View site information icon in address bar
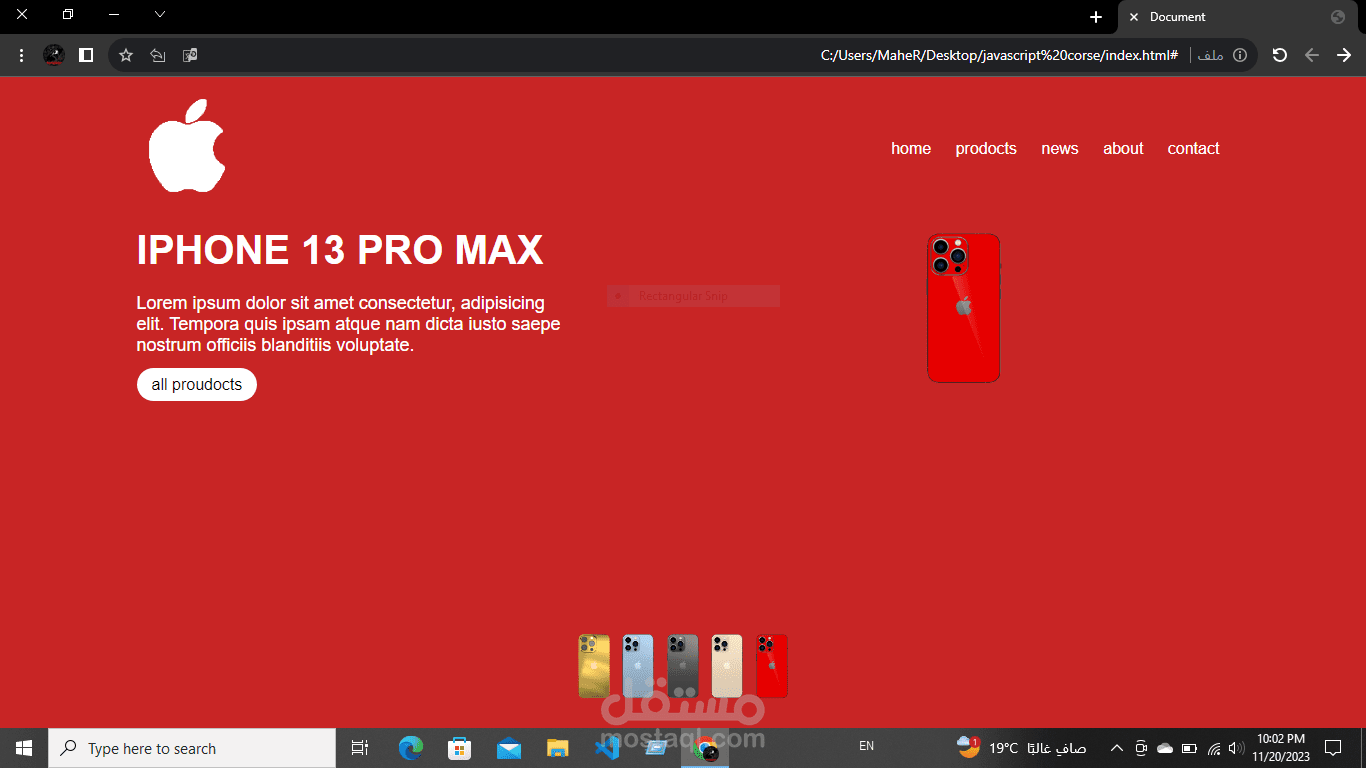The height and width of the screenshot is (768, 1366). (x=1240, y=55)
